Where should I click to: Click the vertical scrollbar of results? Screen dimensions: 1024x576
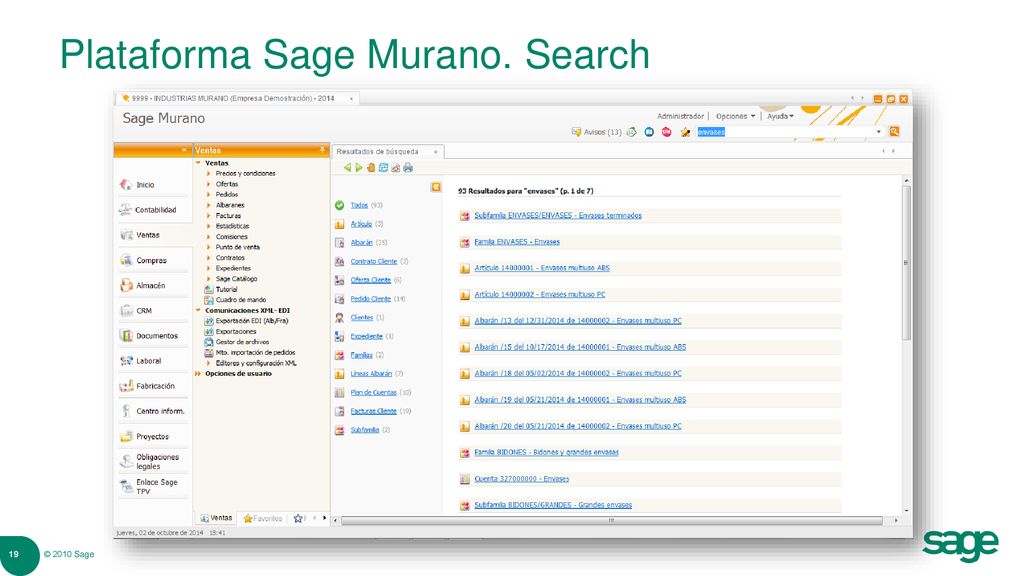click(x=906, y=263)
